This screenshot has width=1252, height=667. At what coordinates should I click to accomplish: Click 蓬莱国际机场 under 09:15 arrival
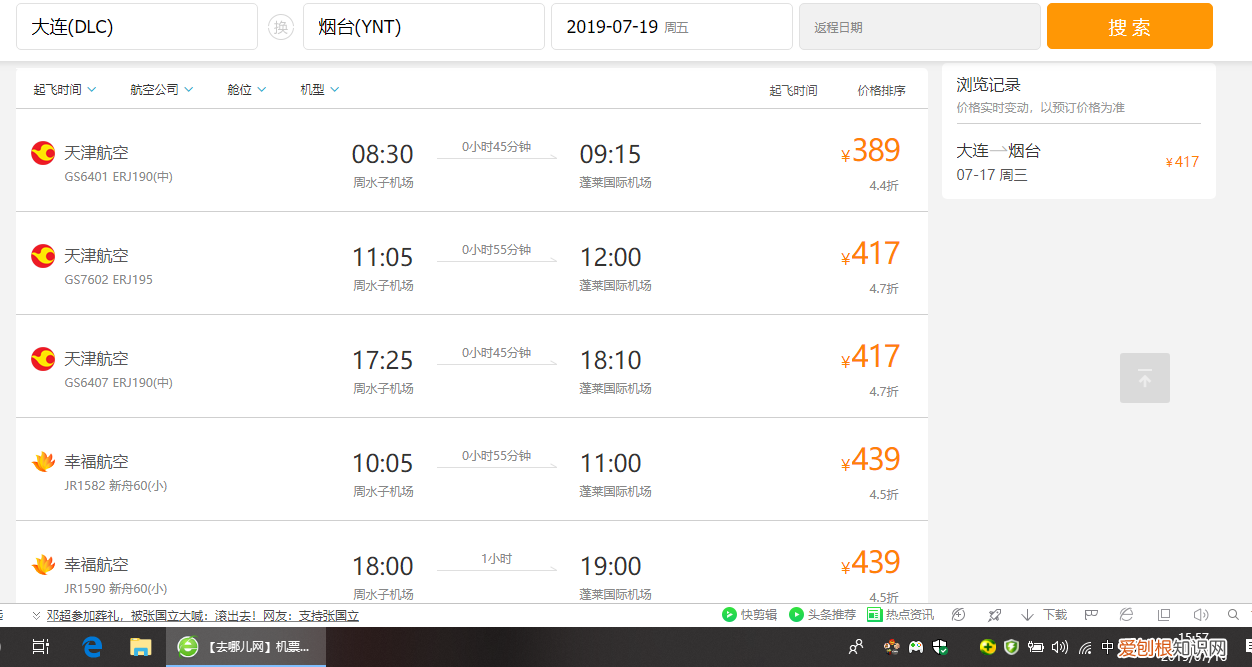click(x=615, y=183)
